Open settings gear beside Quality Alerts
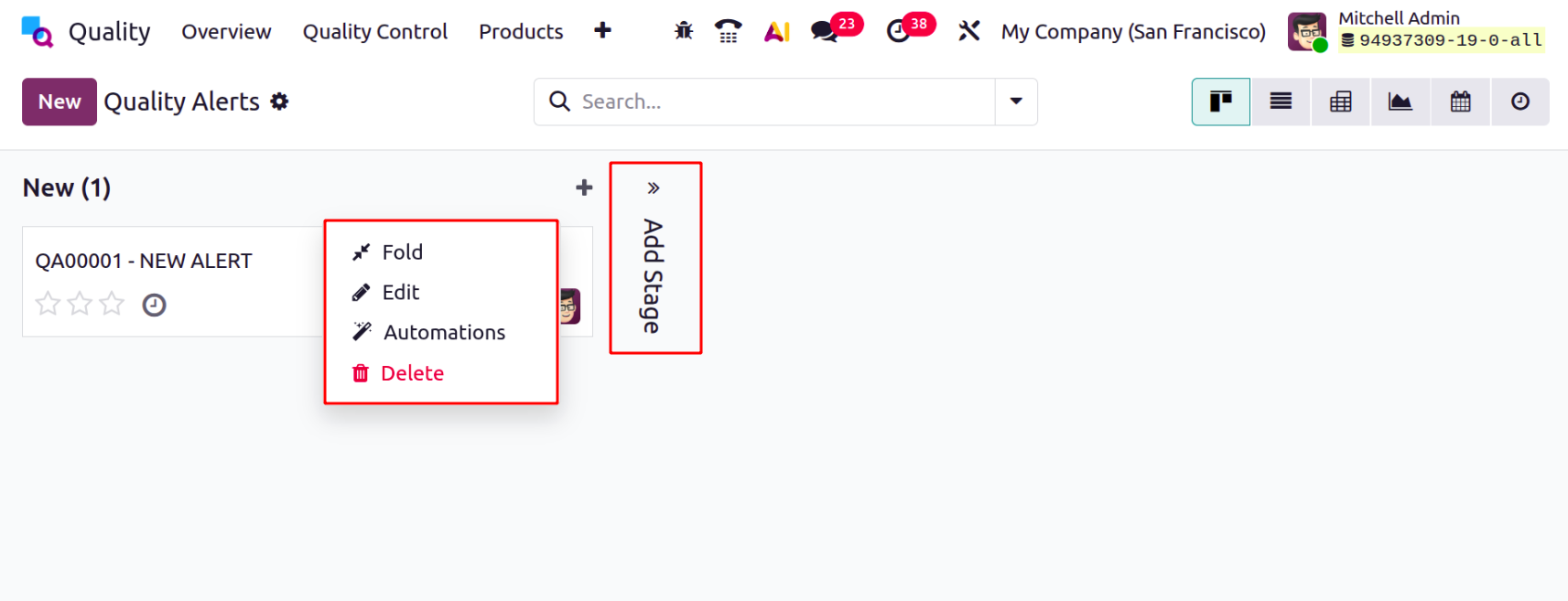1568x601 pixels. coord(279,102)
